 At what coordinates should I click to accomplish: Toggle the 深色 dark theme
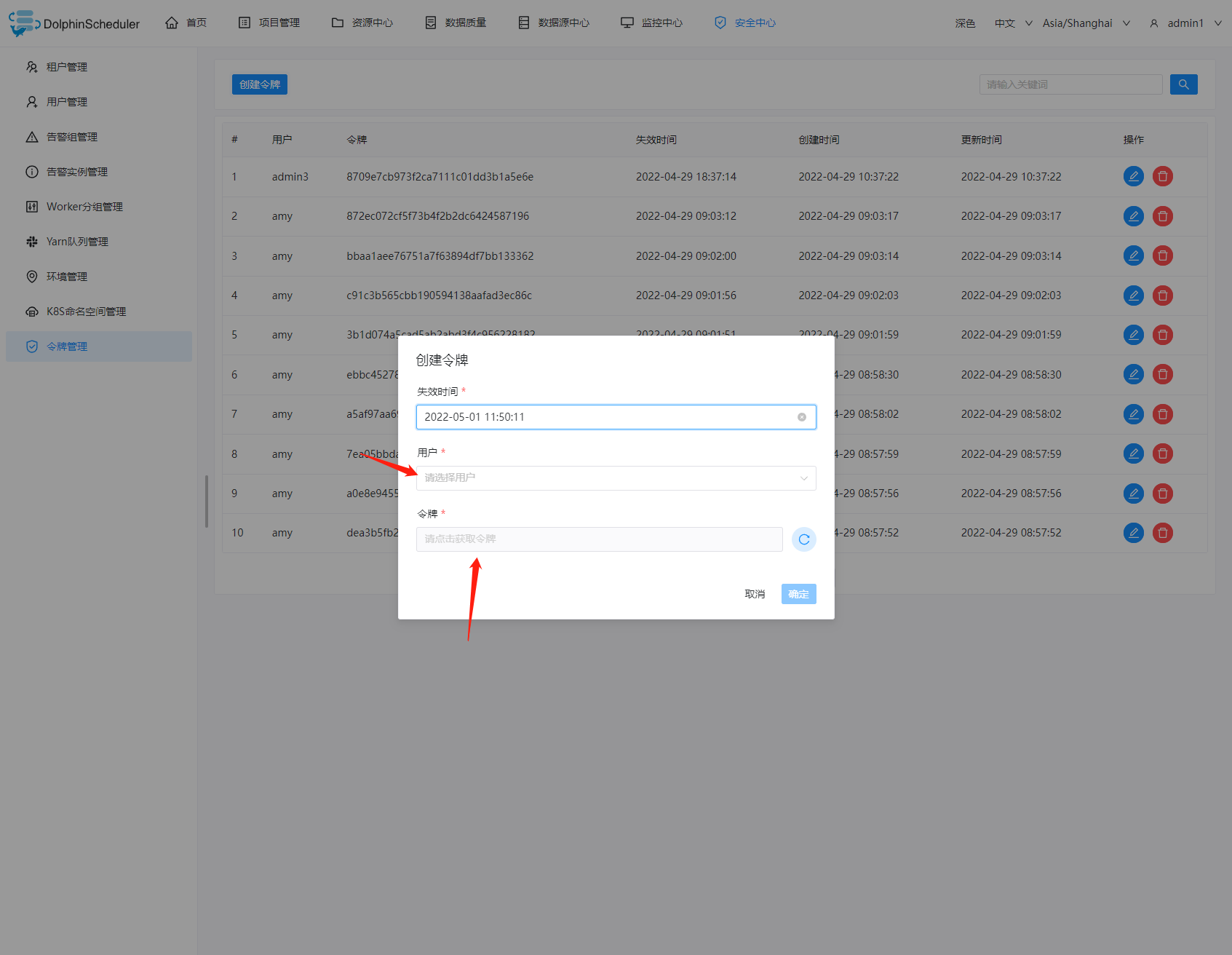[x=965, y=23]
